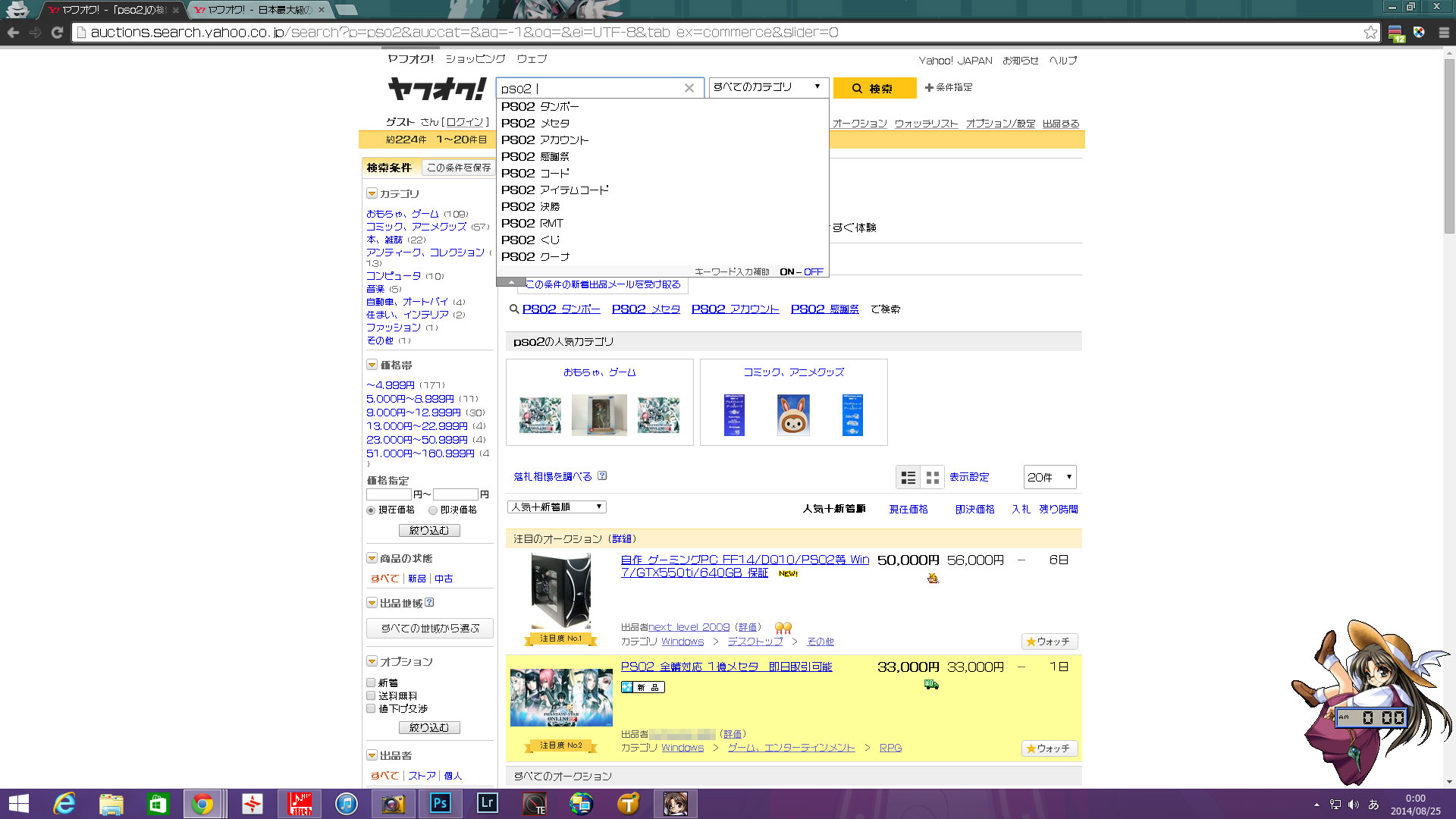Turn keyword assist ON
Viewport: 1456px width, 819px height.
tap(786, 271)
